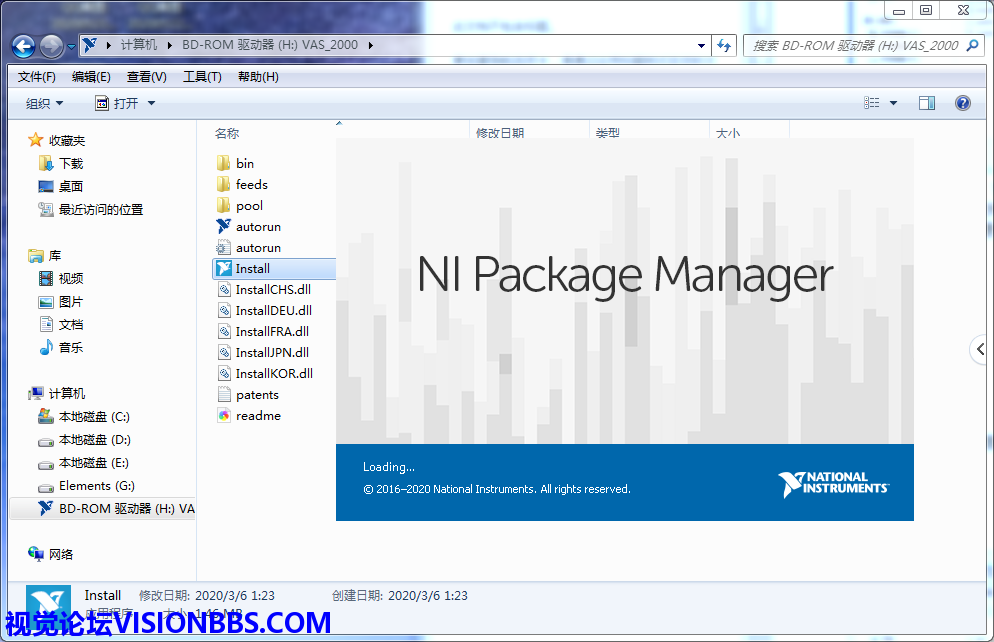Image resolution: width=994 pixels, height=642 pixels.
Task: Open the 工具(T) menu
Action: point(201,76)
